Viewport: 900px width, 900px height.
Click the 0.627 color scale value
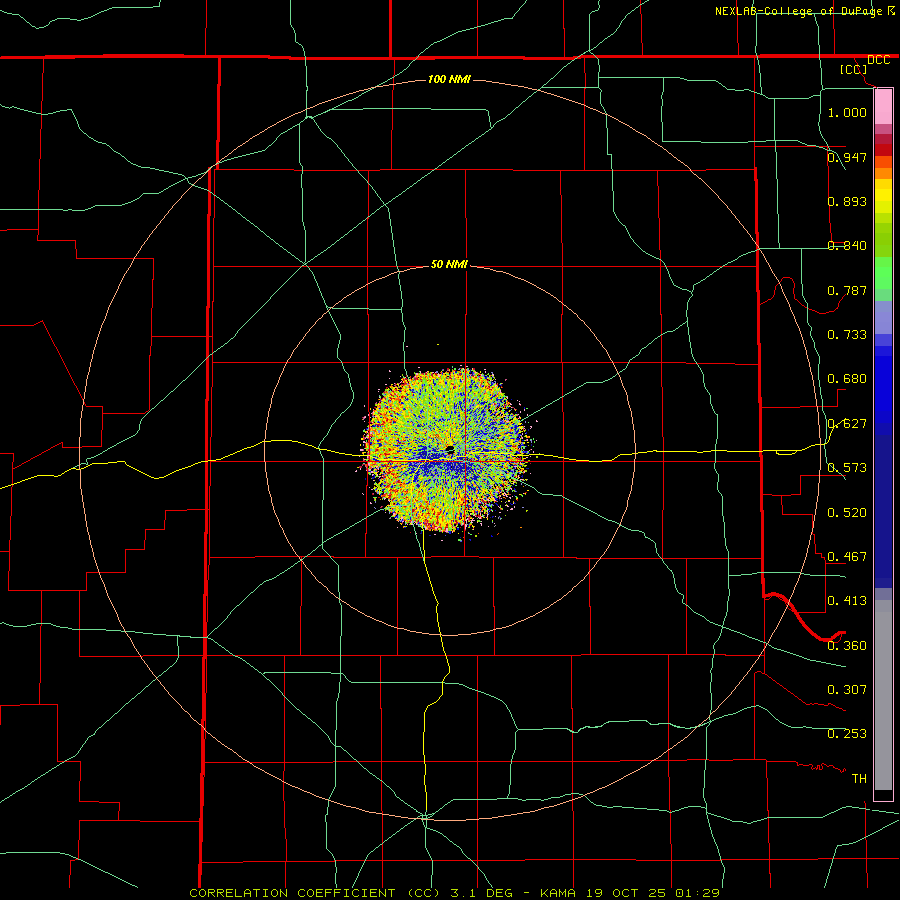tap(847, 424)
